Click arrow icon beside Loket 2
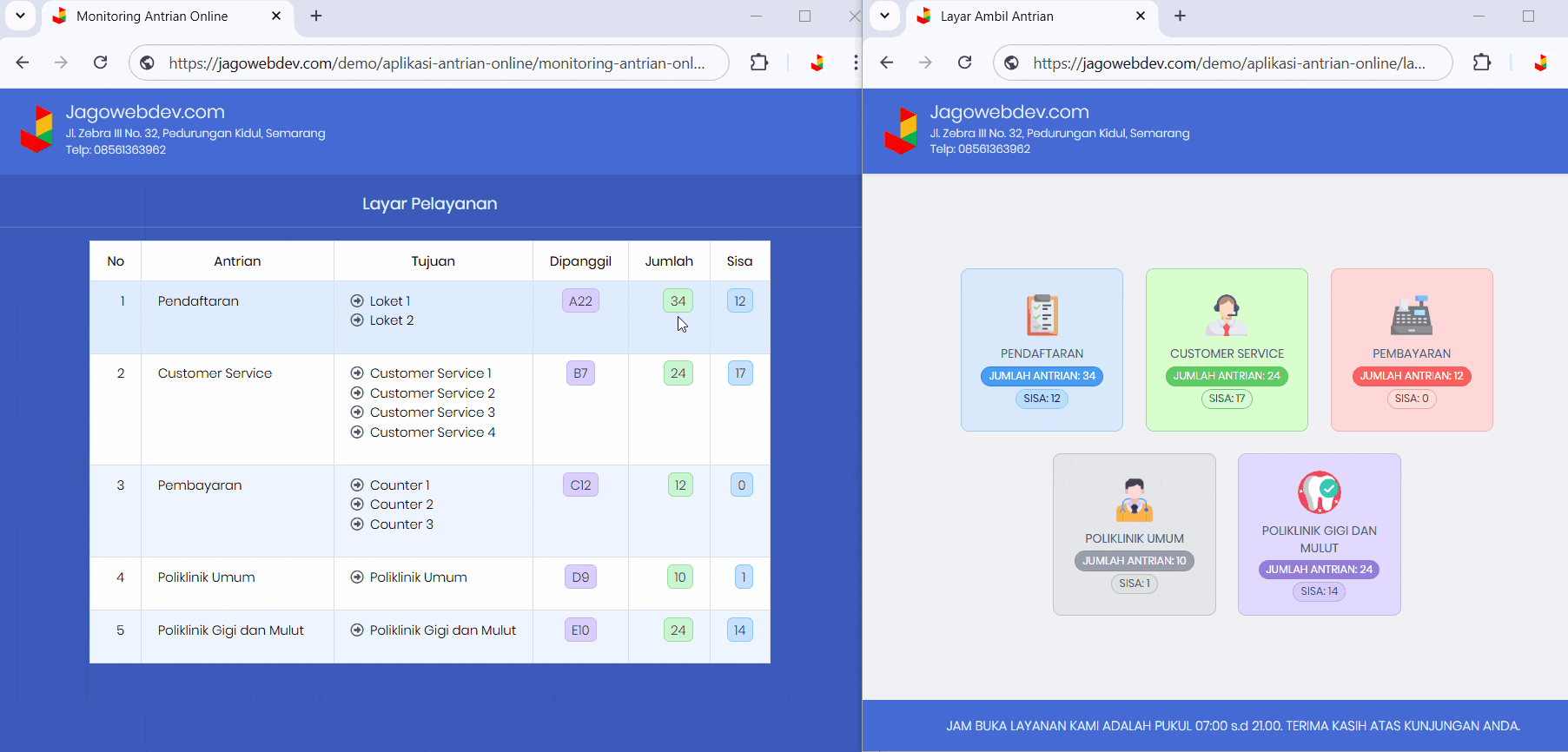The height and width of the screenshot is (752, 1568). 357,320
